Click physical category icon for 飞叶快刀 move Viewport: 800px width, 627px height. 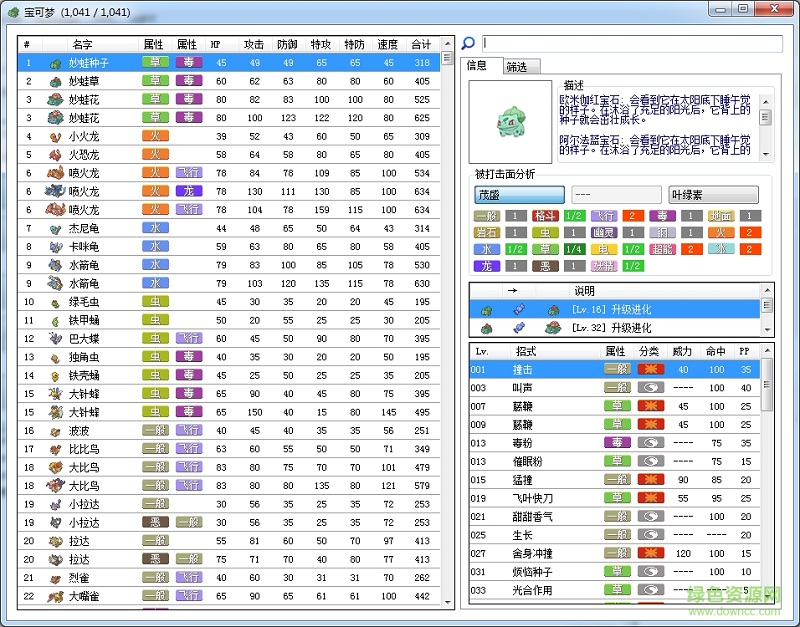(x=650, y=497)
